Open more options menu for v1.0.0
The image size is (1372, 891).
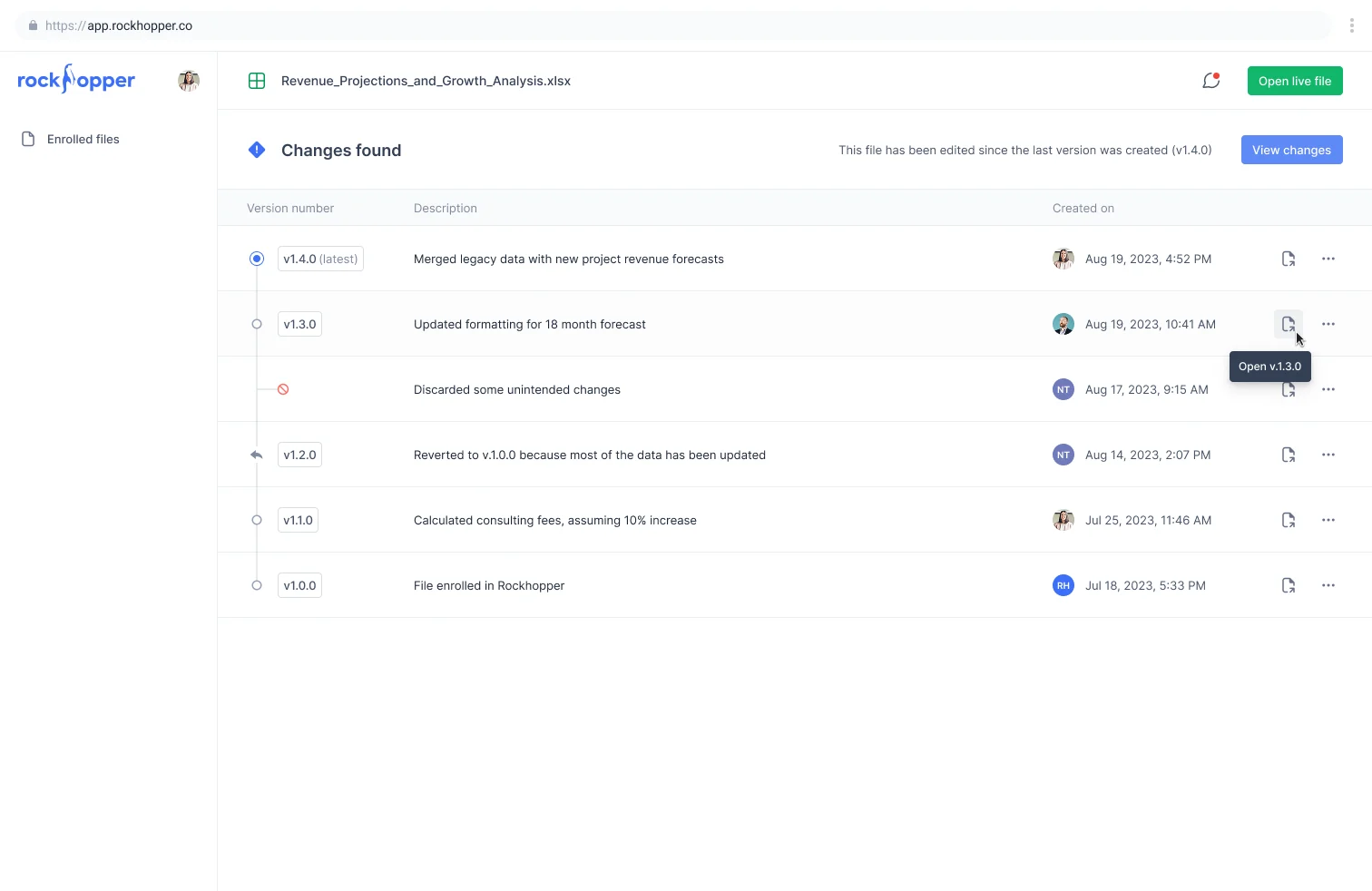[1328, 585]
